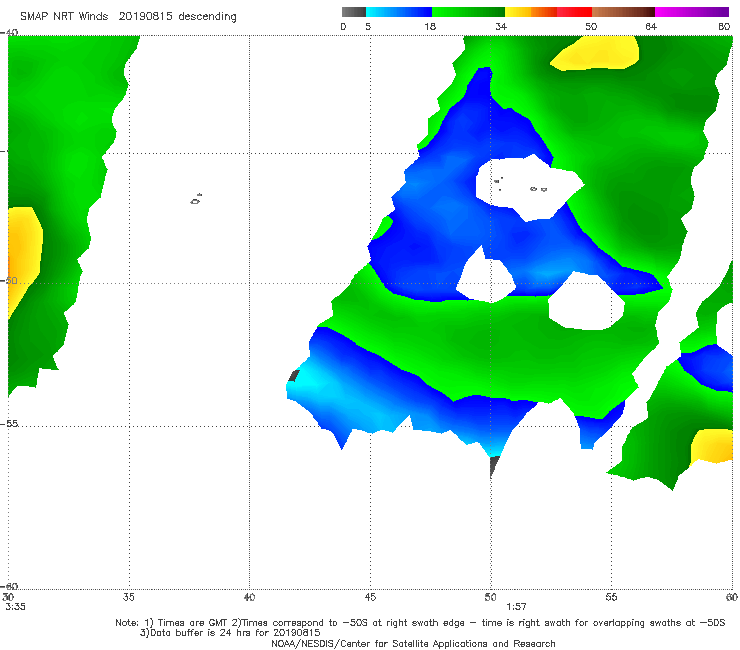Image resolution: width=740 pixels, height=650 pixels.
Task: Click the color bar label '50'
Action: tap(591, 26)
